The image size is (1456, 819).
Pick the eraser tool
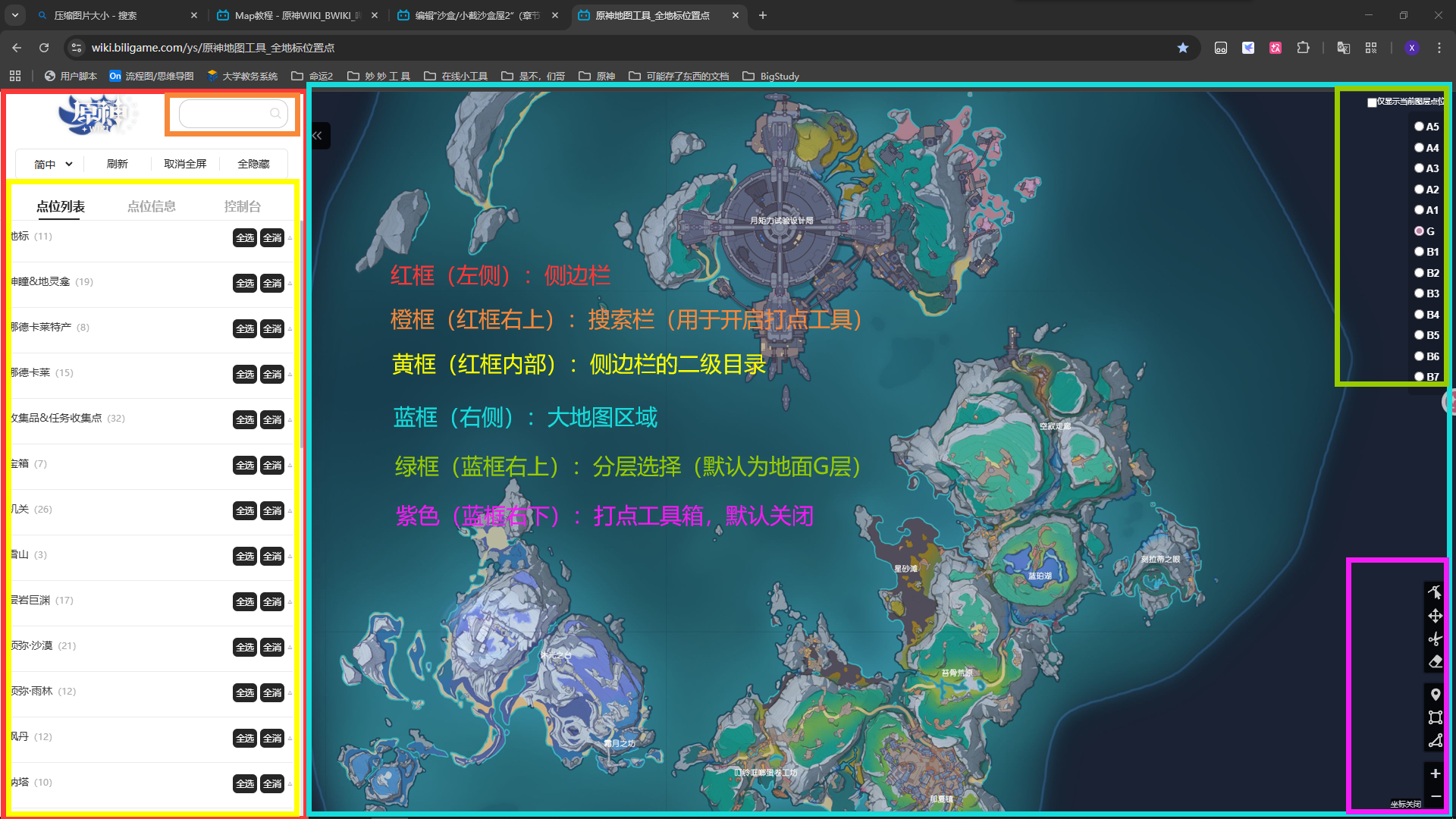pos(1435,661)
